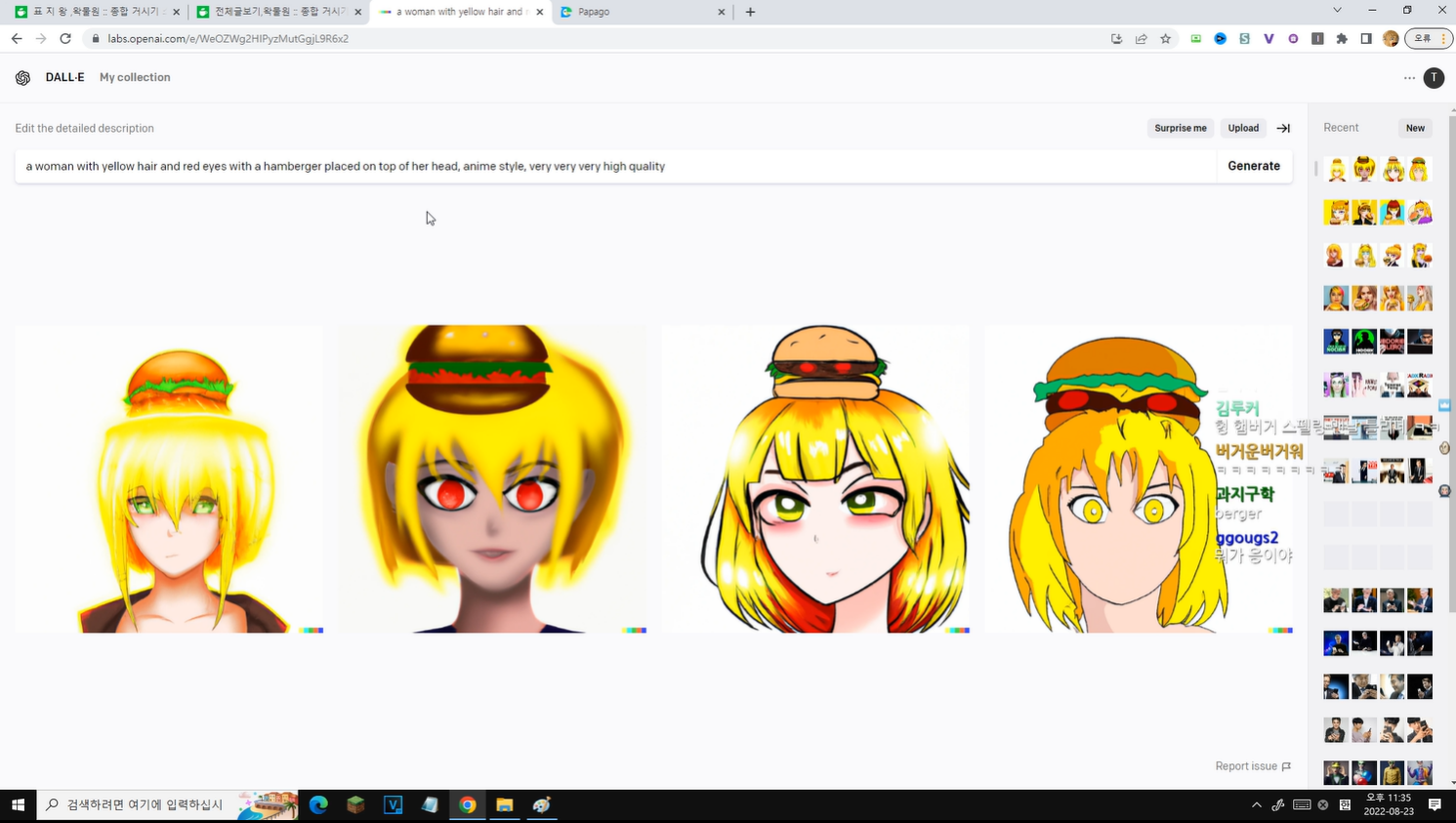Click the Surprise me button
1456x823 pixels.
point(1181,128)
